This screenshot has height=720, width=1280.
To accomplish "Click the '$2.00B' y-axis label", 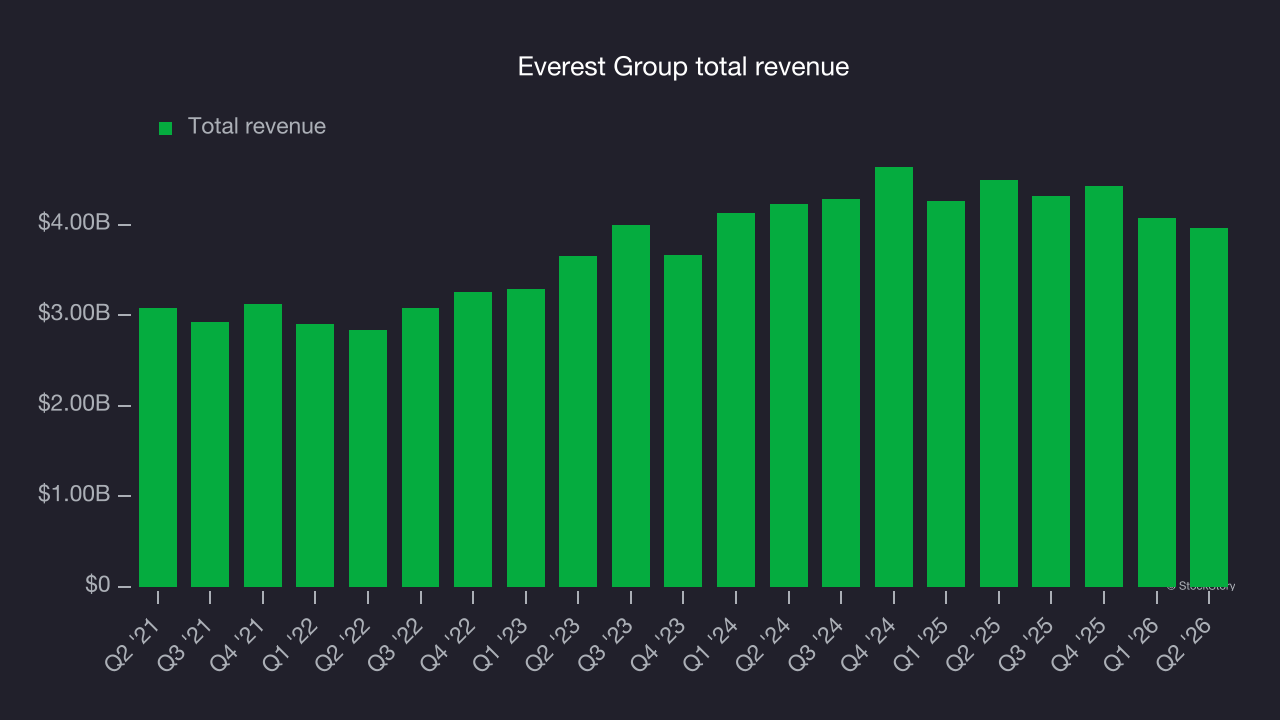I will tap(74, 404).
